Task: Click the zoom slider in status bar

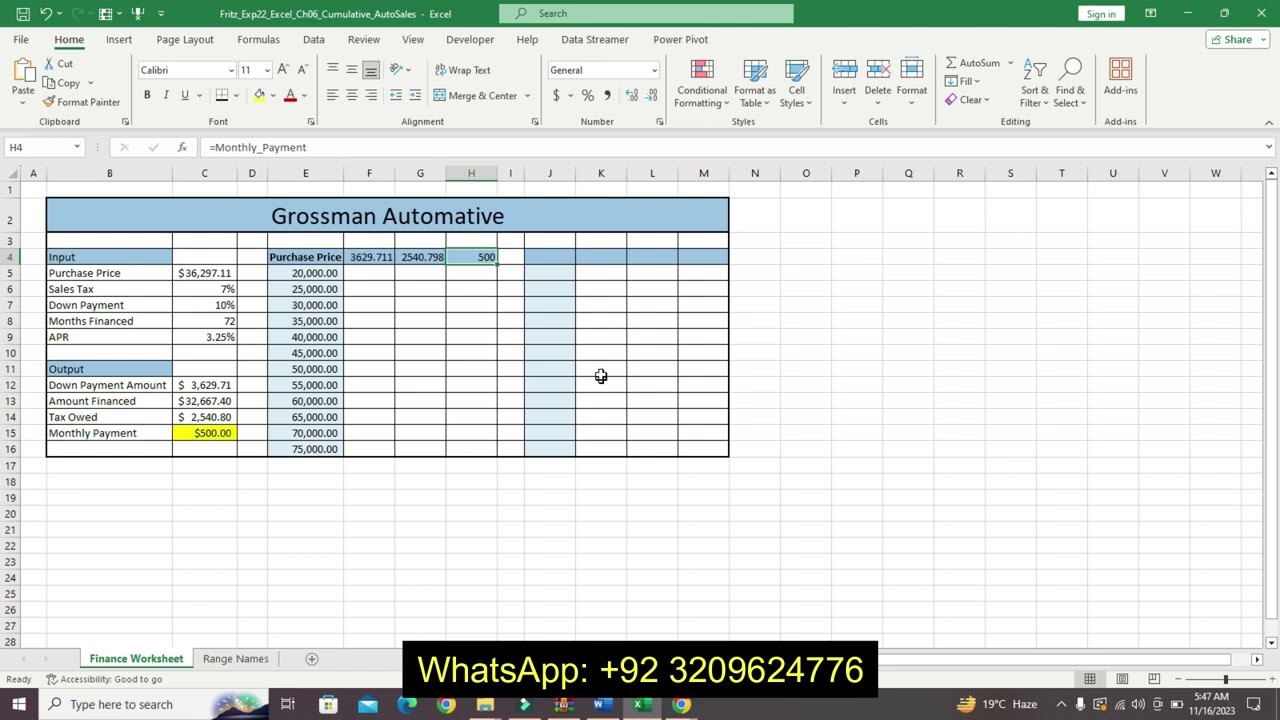Action: (1226, 679)
